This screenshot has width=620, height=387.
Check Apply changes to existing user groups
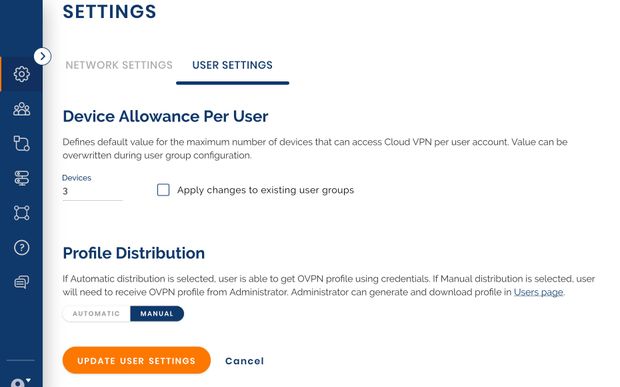(x=163, y=190)
